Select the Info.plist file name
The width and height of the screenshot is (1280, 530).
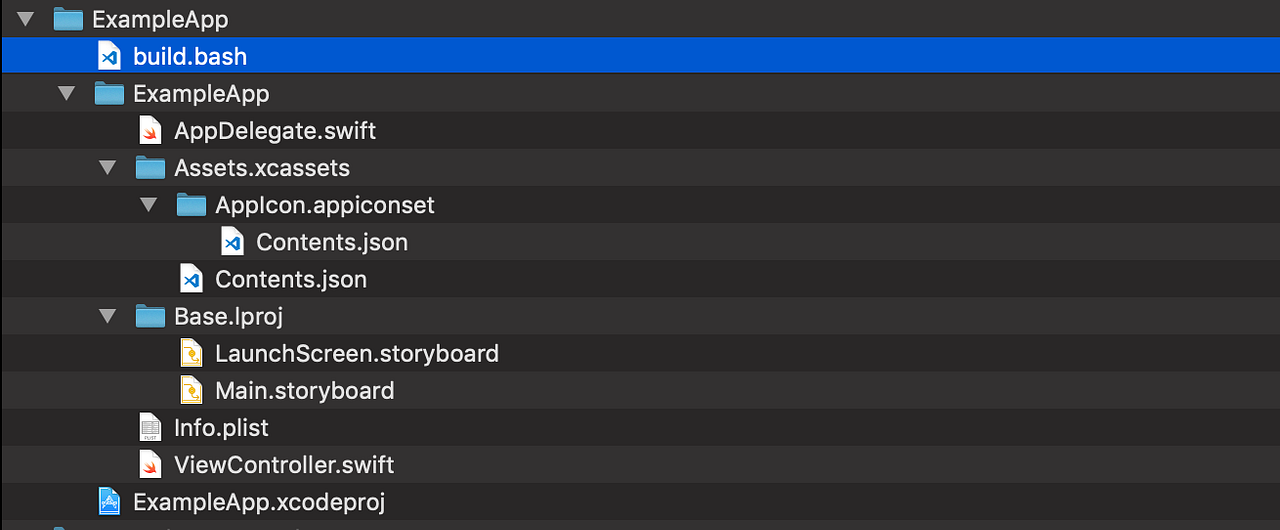click(221, 428)
